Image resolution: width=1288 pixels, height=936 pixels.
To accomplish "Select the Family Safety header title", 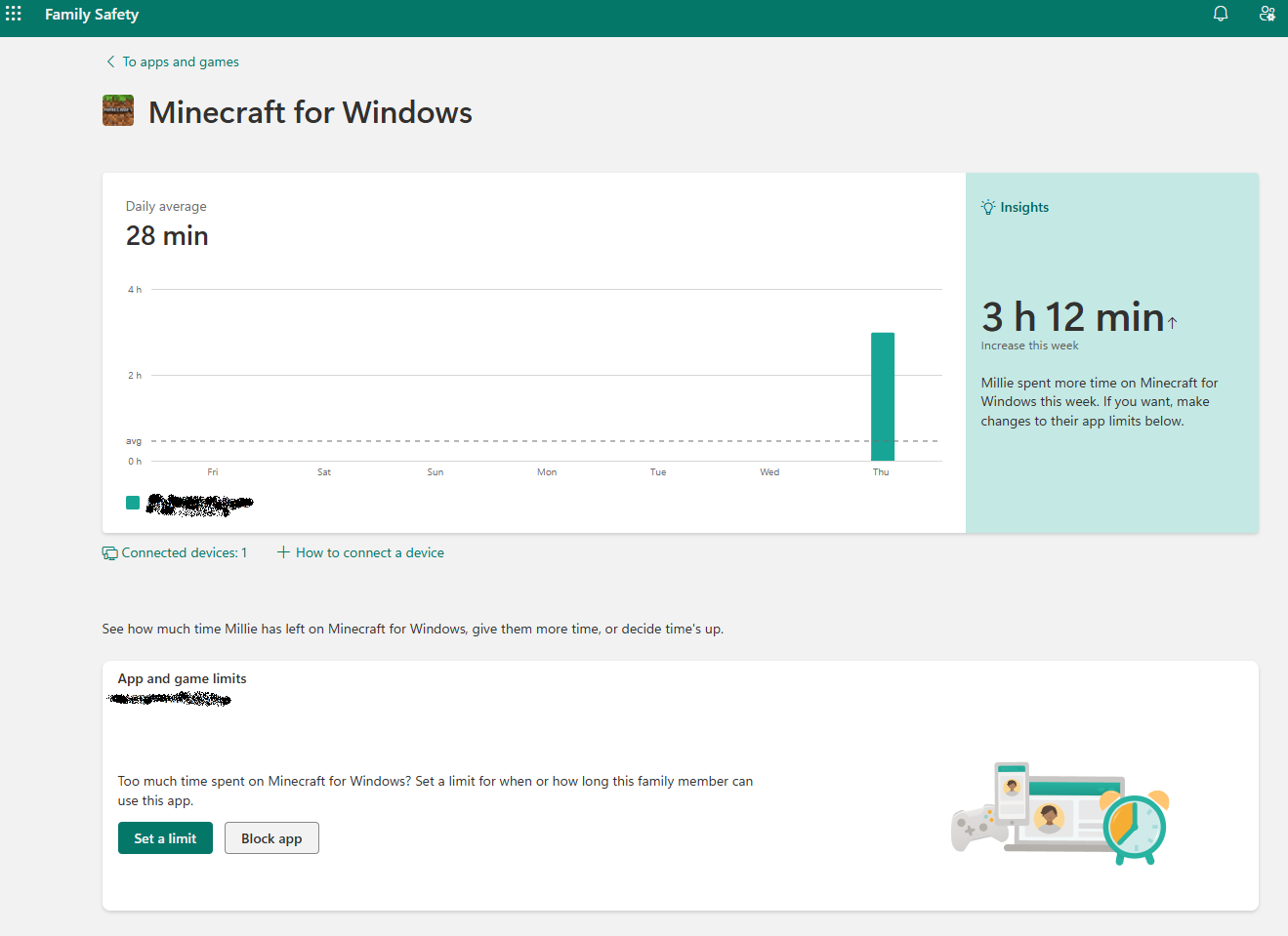I will (91, 14).
